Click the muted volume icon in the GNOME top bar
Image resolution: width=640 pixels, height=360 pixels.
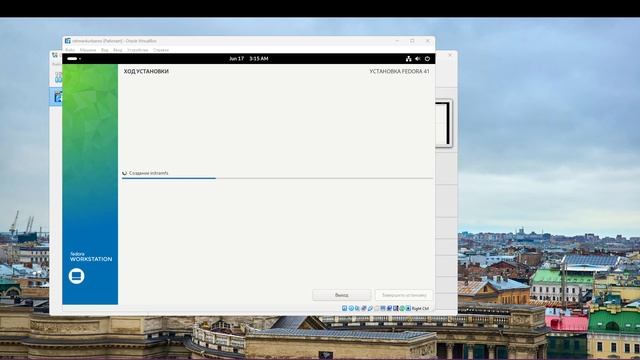(x=418, y=59)
